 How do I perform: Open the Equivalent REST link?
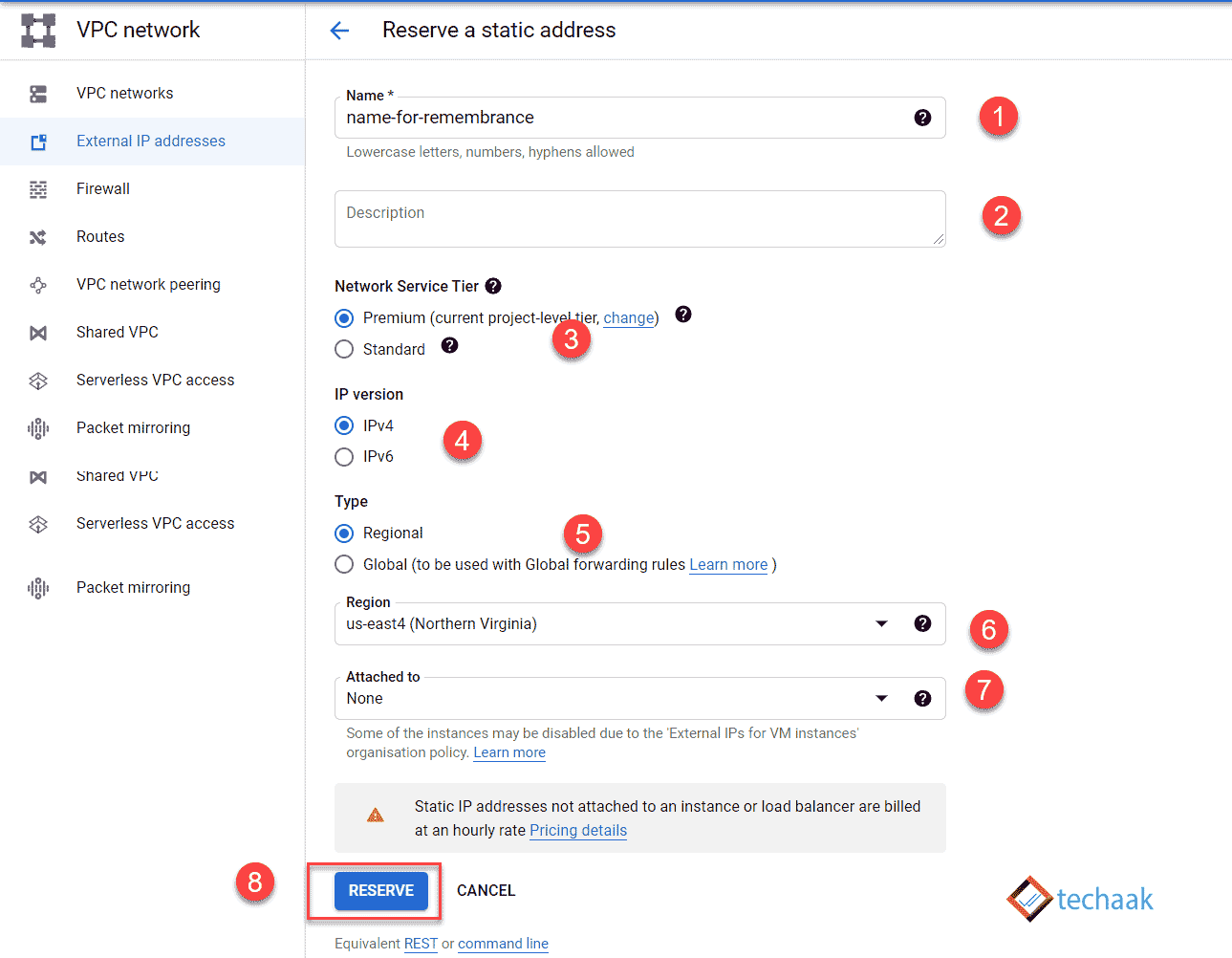[421, 944]
